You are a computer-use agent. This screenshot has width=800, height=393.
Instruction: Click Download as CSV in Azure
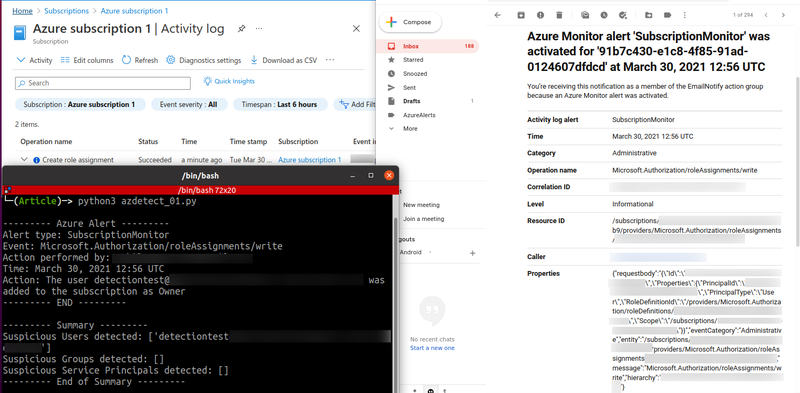[284, 60]
